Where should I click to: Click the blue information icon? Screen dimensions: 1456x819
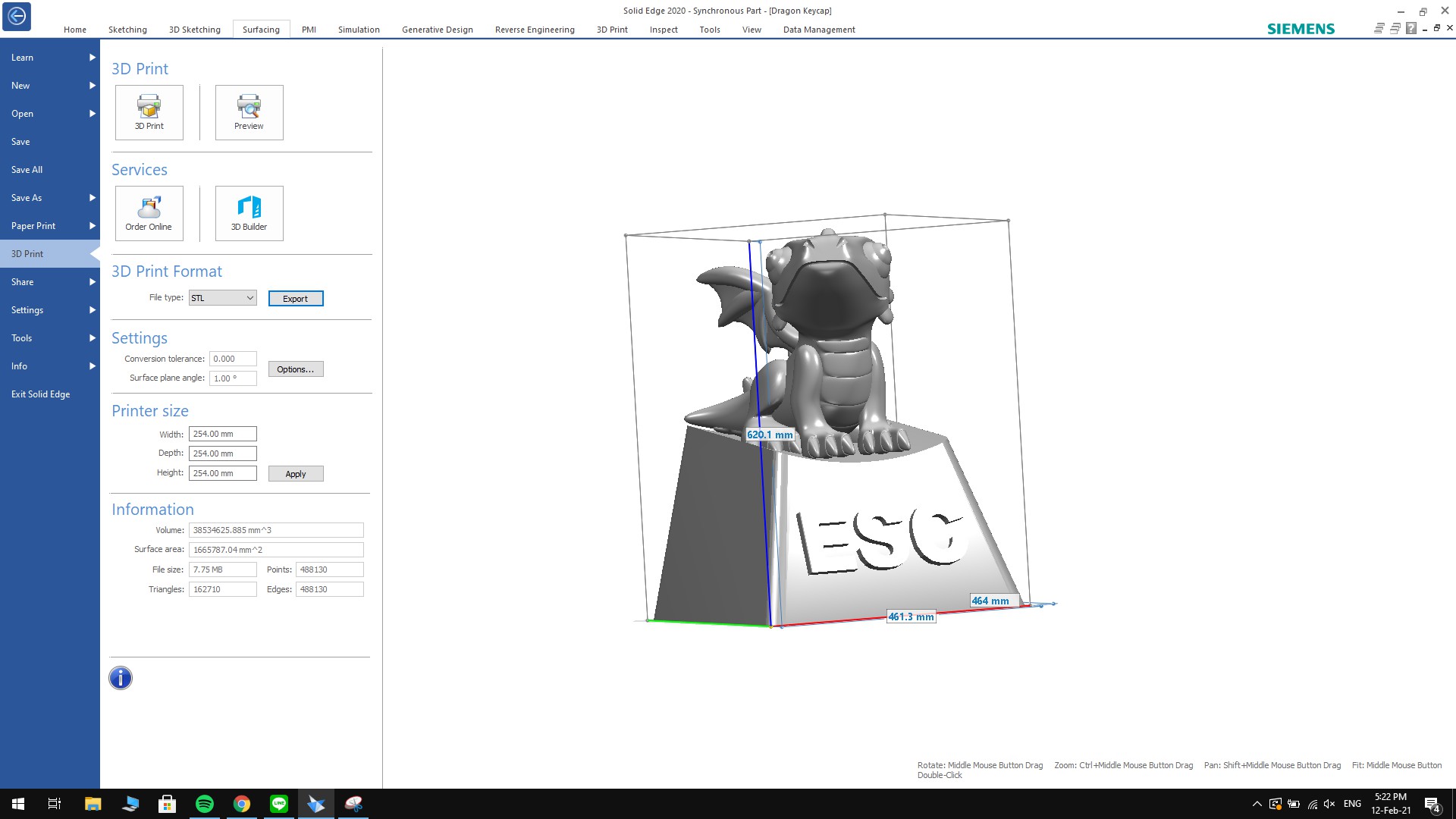click(121, 678)
